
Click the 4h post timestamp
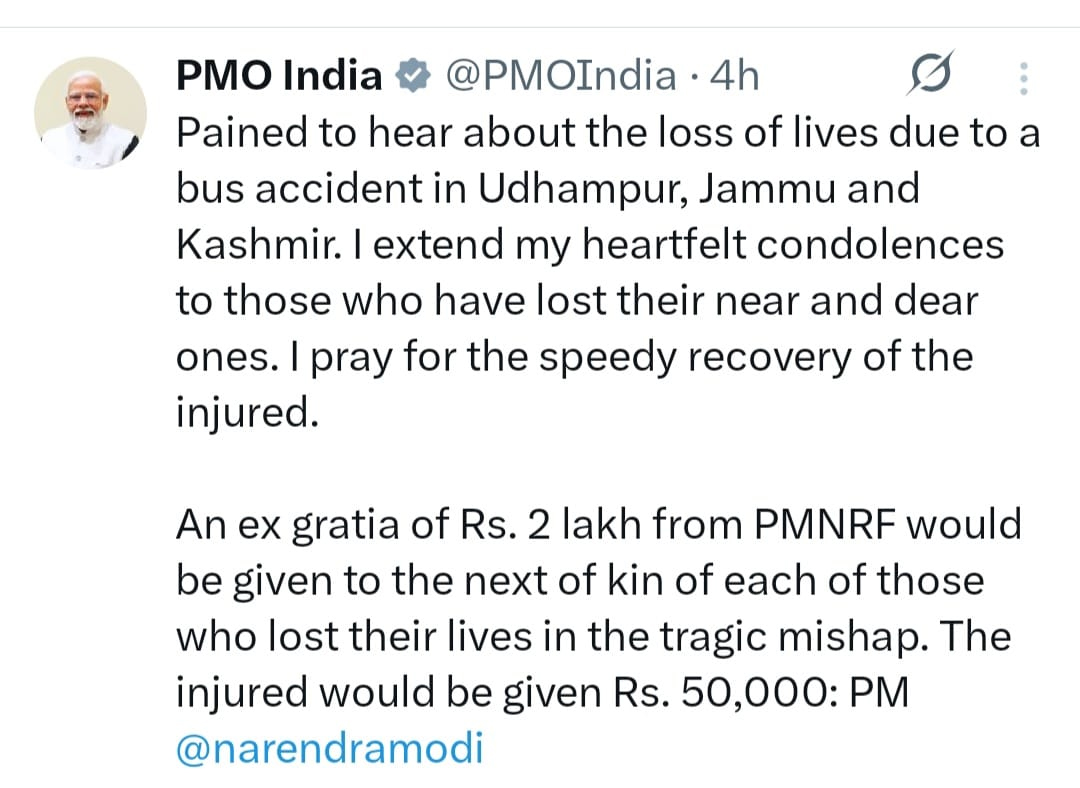click(x=734, y=76)
